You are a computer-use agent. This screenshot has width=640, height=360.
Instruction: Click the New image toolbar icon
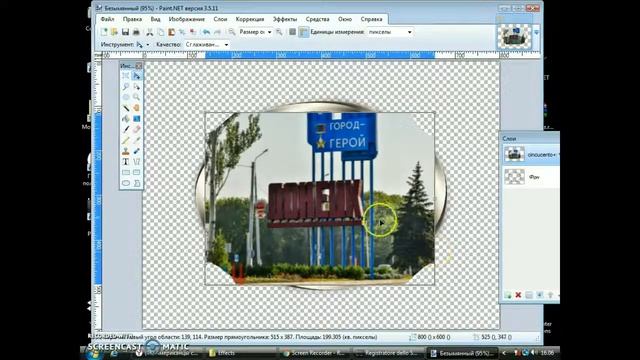click(x=104, y=32)
